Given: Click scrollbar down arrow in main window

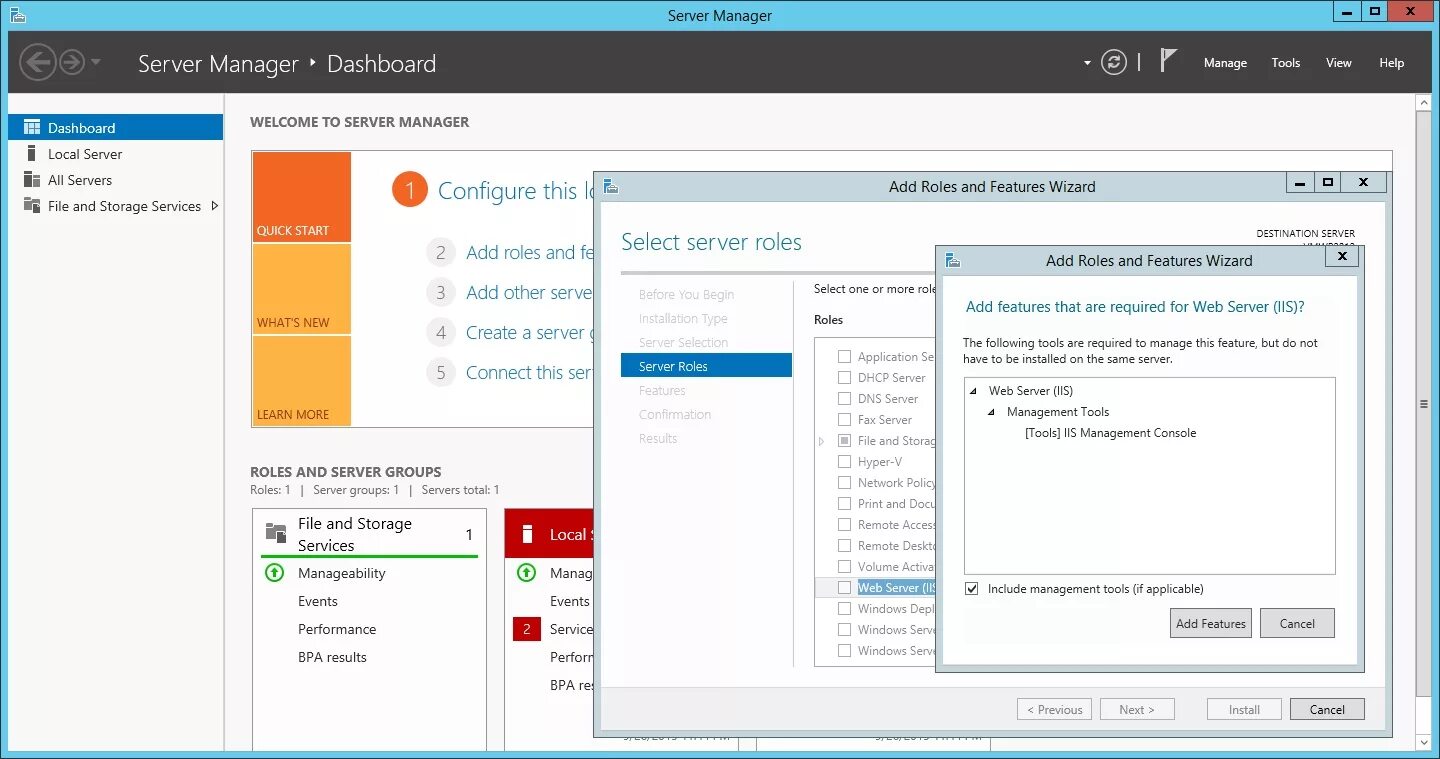Looking at the screenshot, I should click(1424, 742).
